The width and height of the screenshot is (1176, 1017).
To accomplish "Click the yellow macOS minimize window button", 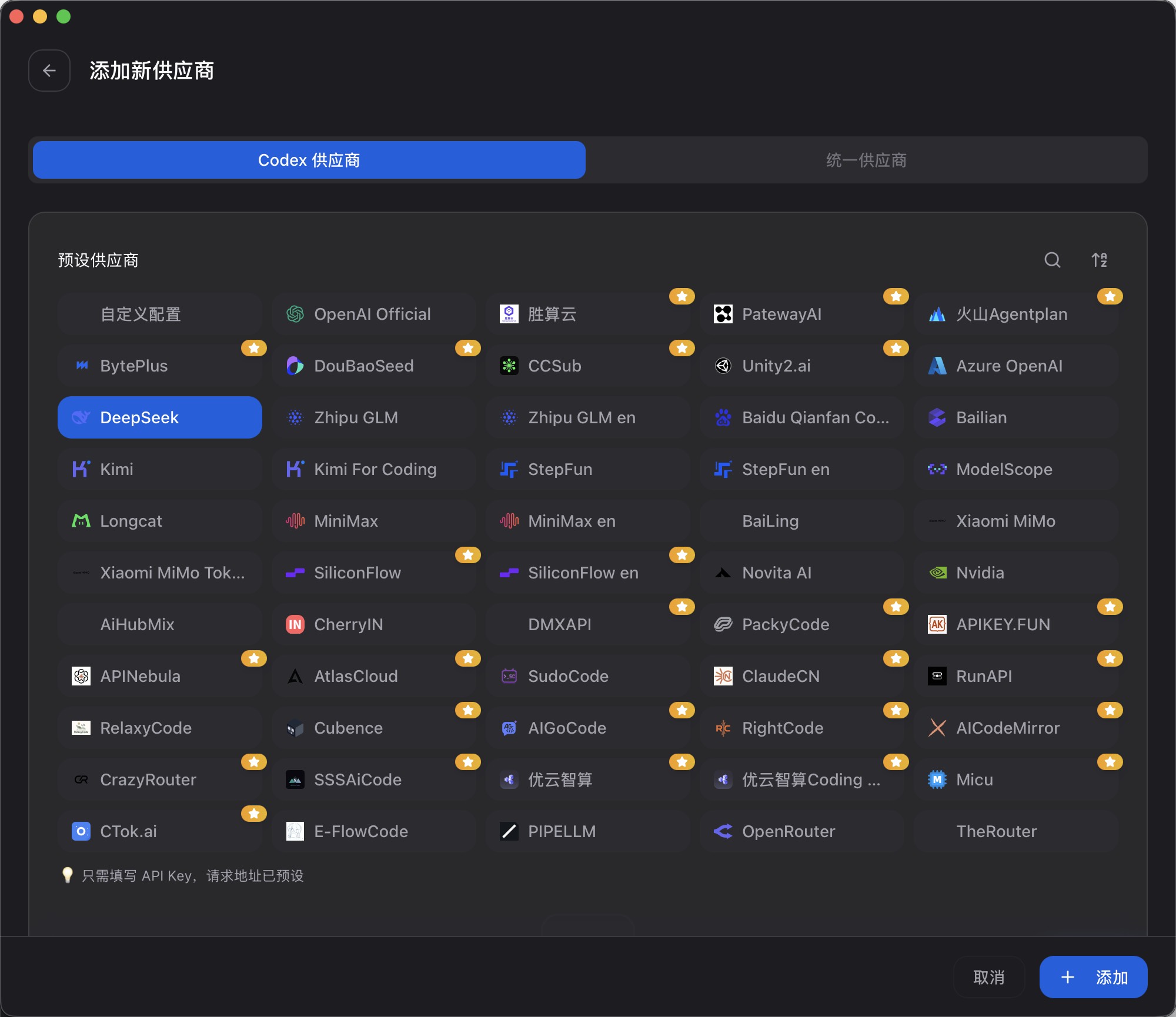I will [40, 16].
